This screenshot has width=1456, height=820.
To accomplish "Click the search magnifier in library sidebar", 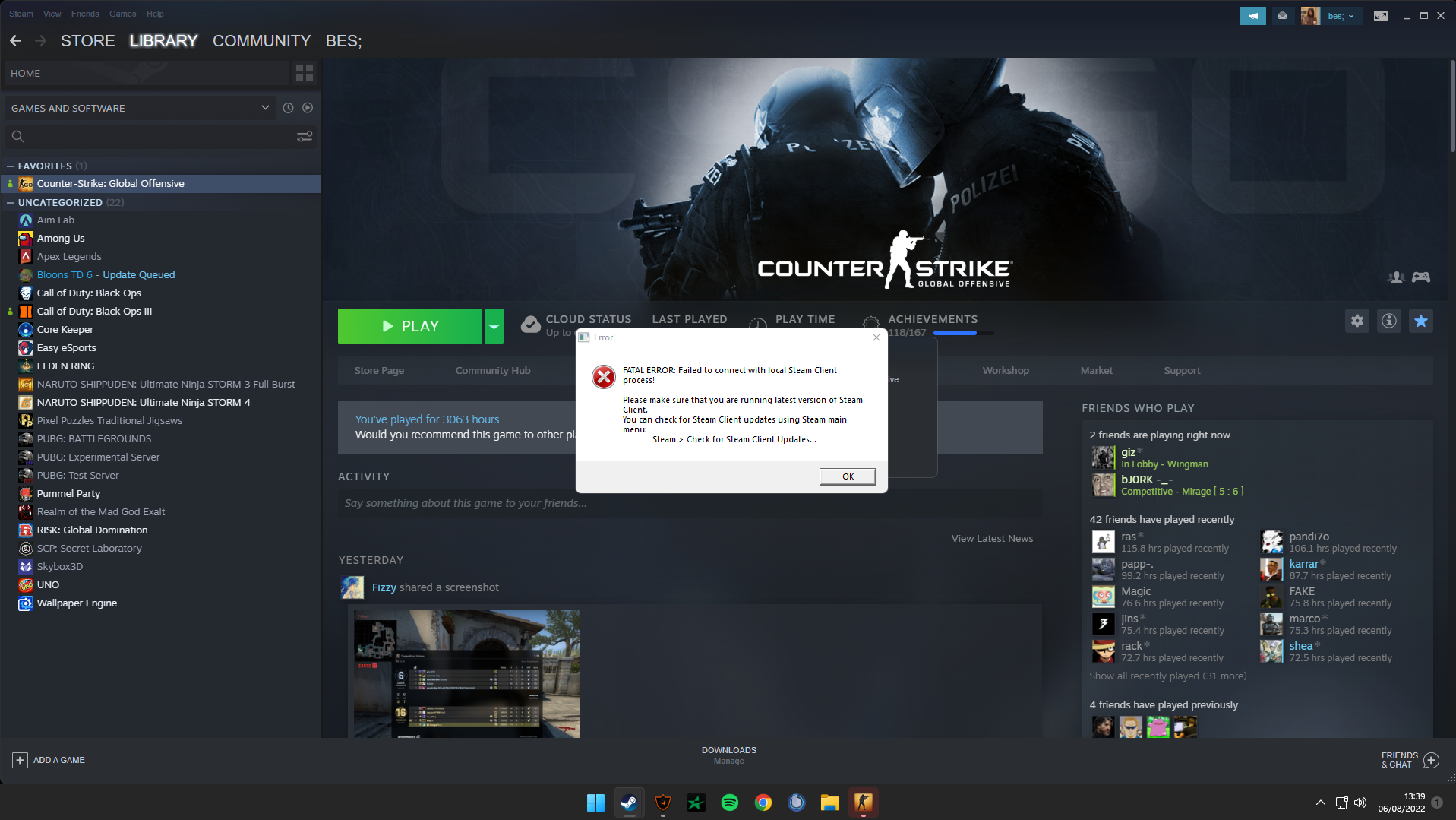I will point(17,136).
